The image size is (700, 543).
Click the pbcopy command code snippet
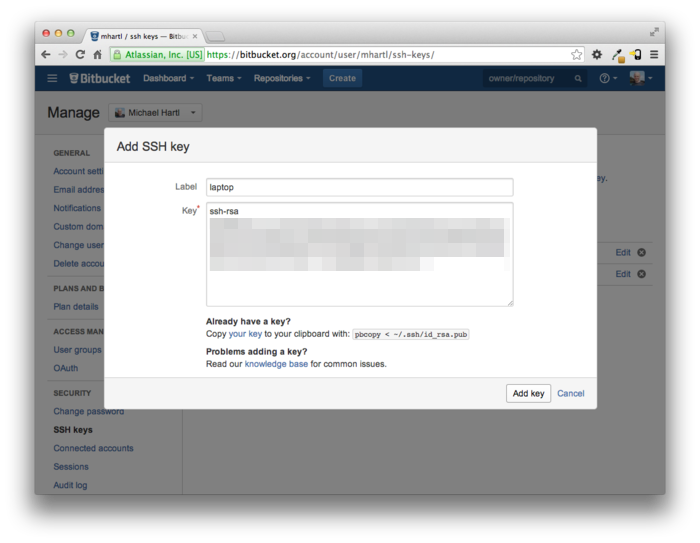click(411, 334)
